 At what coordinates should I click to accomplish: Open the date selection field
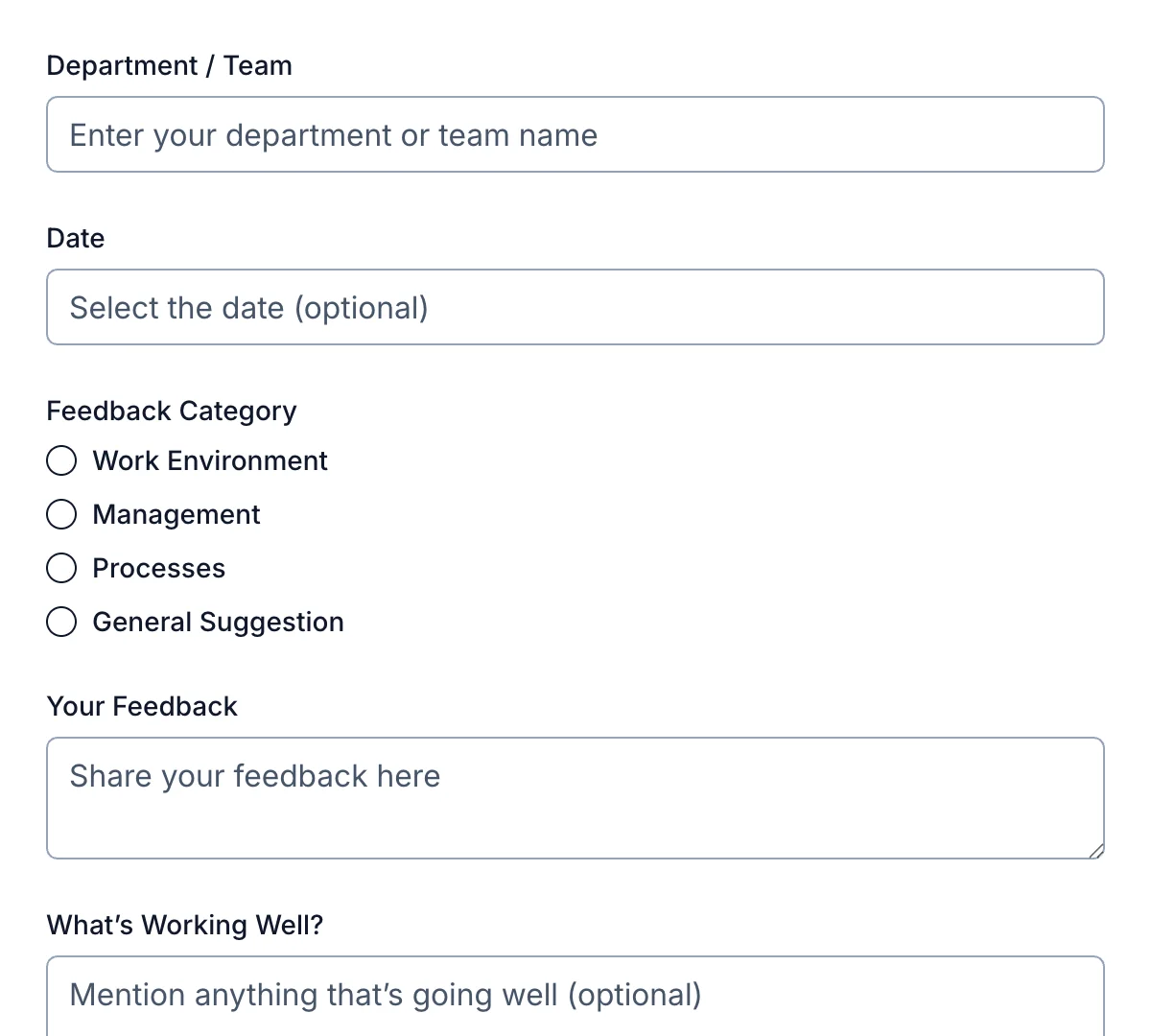coord(575,307)
